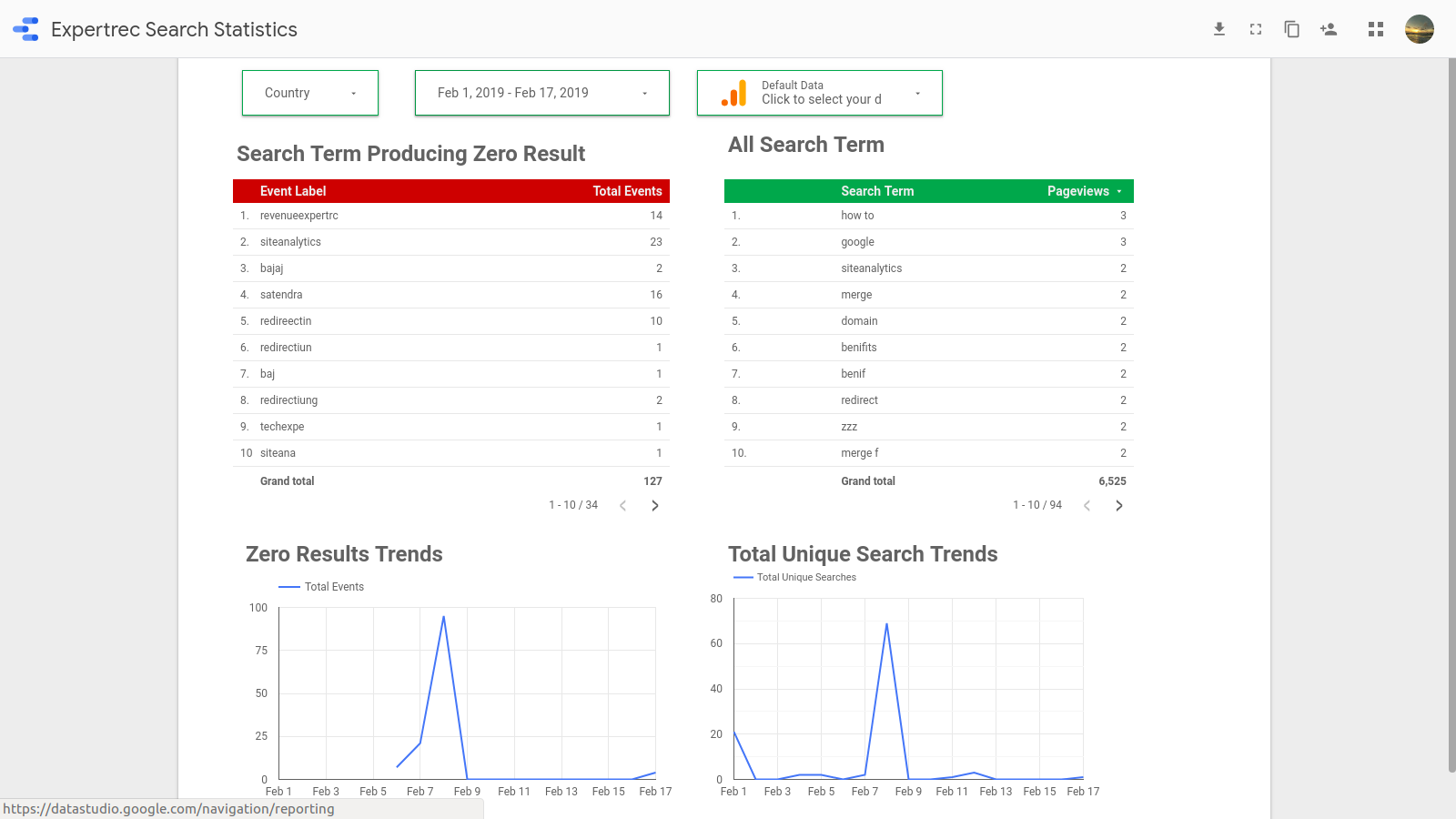Image resolution: width=1456 pixels, height=819 pixels.
Task: Click the Total Events legend line
Action: click(x=289, y=587)
